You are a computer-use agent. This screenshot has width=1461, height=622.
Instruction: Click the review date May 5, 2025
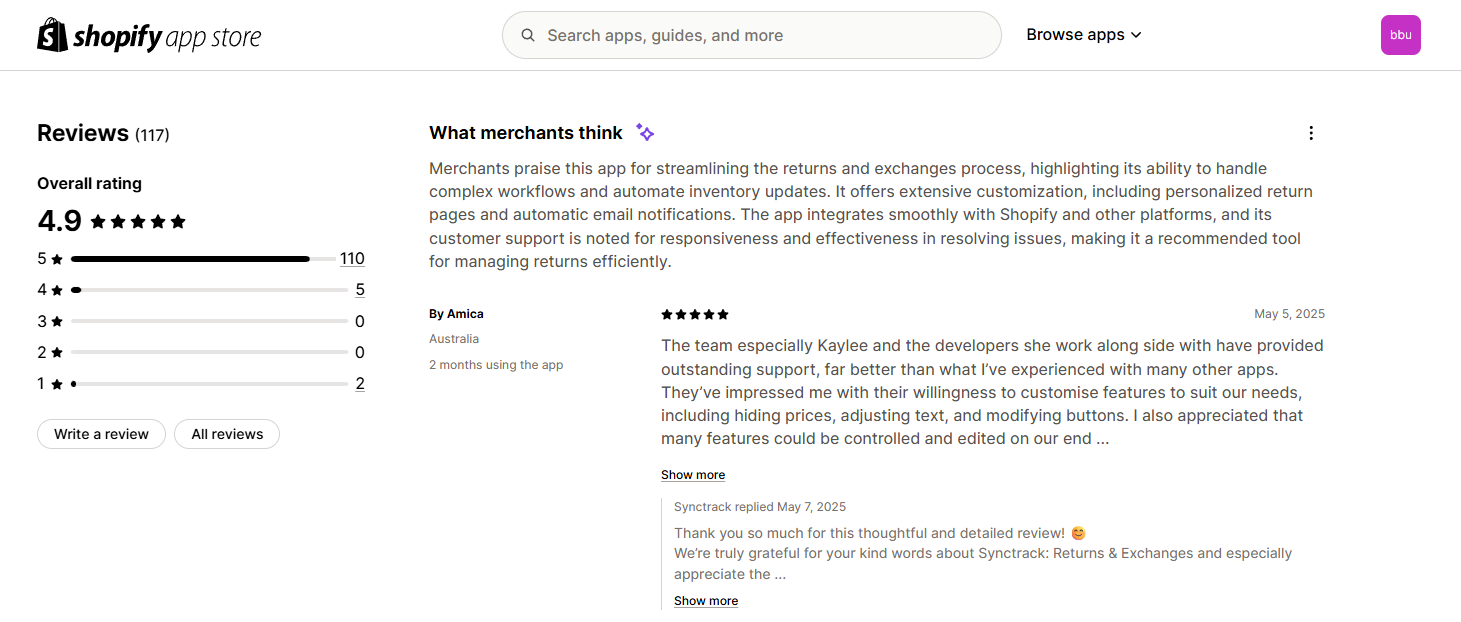click(1289, 314)
